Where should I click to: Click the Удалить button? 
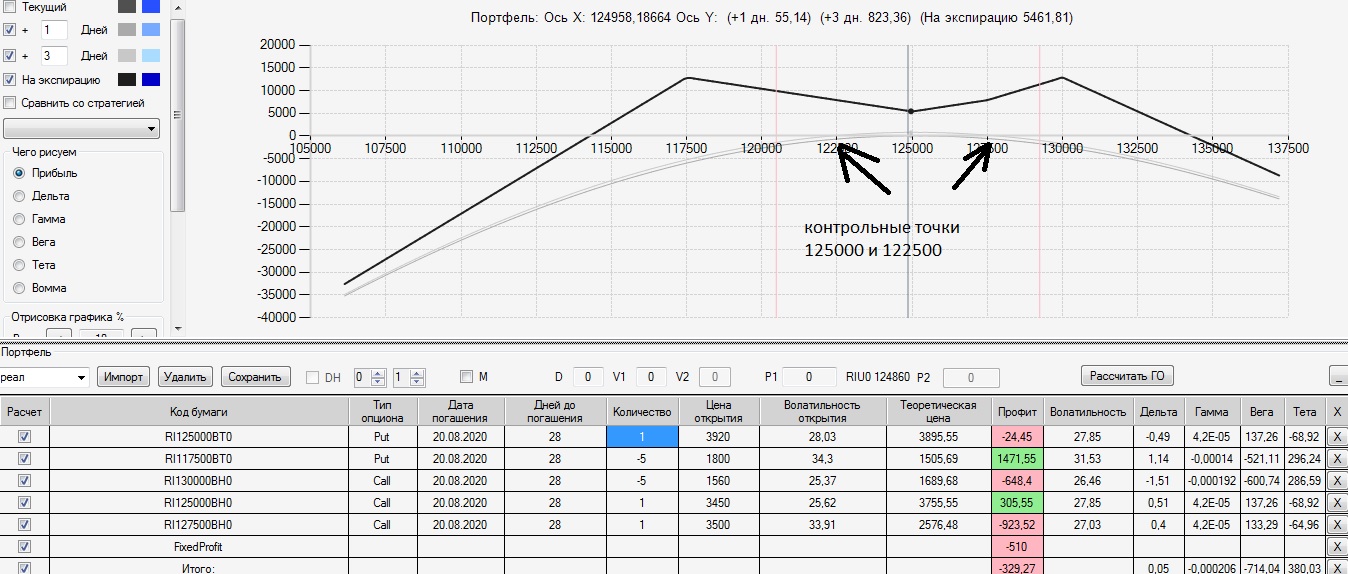(185, 377)
